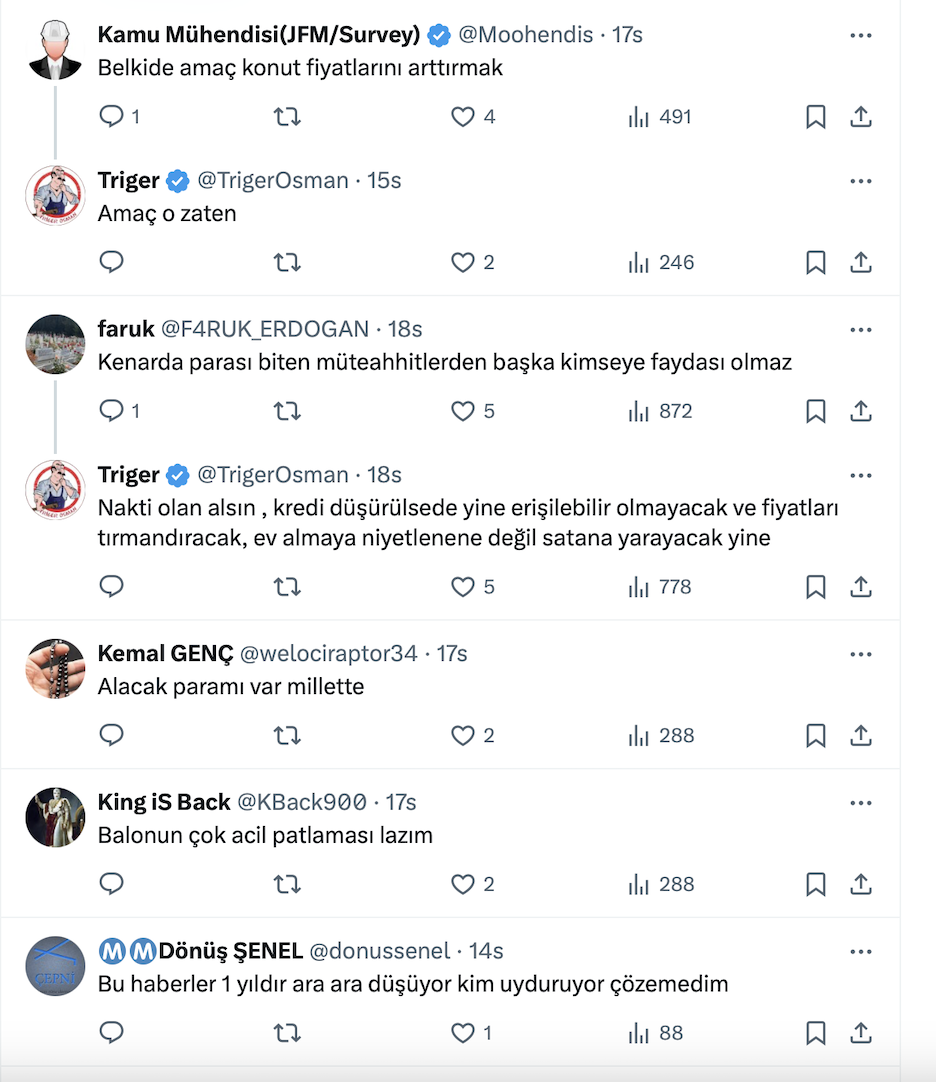Expand more options on Kemal GENÇ's tweet
This screenshot has width=936, height=1082.
pyautogui.click(x=860, y=654)
